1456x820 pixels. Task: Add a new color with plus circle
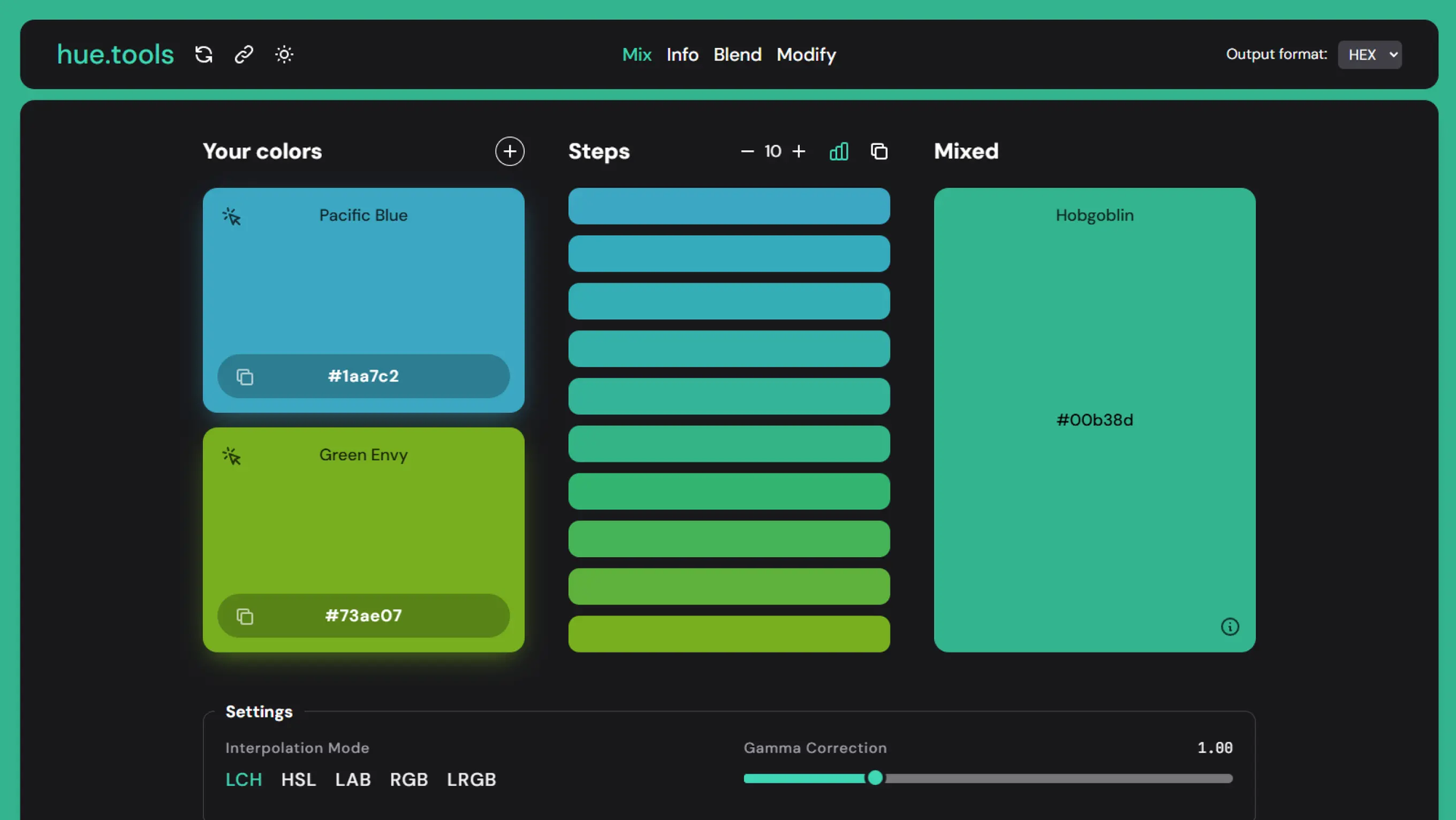point(510,151)
